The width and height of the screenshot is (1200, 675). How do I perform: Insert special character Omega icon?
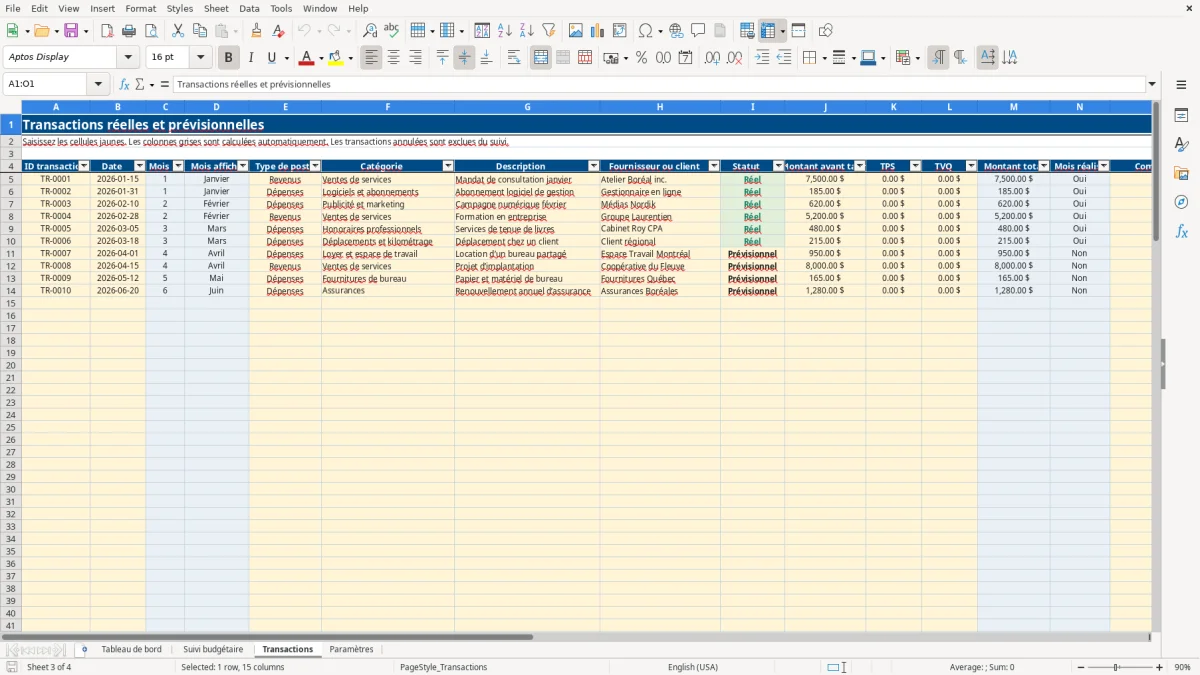tap(646, 31)
